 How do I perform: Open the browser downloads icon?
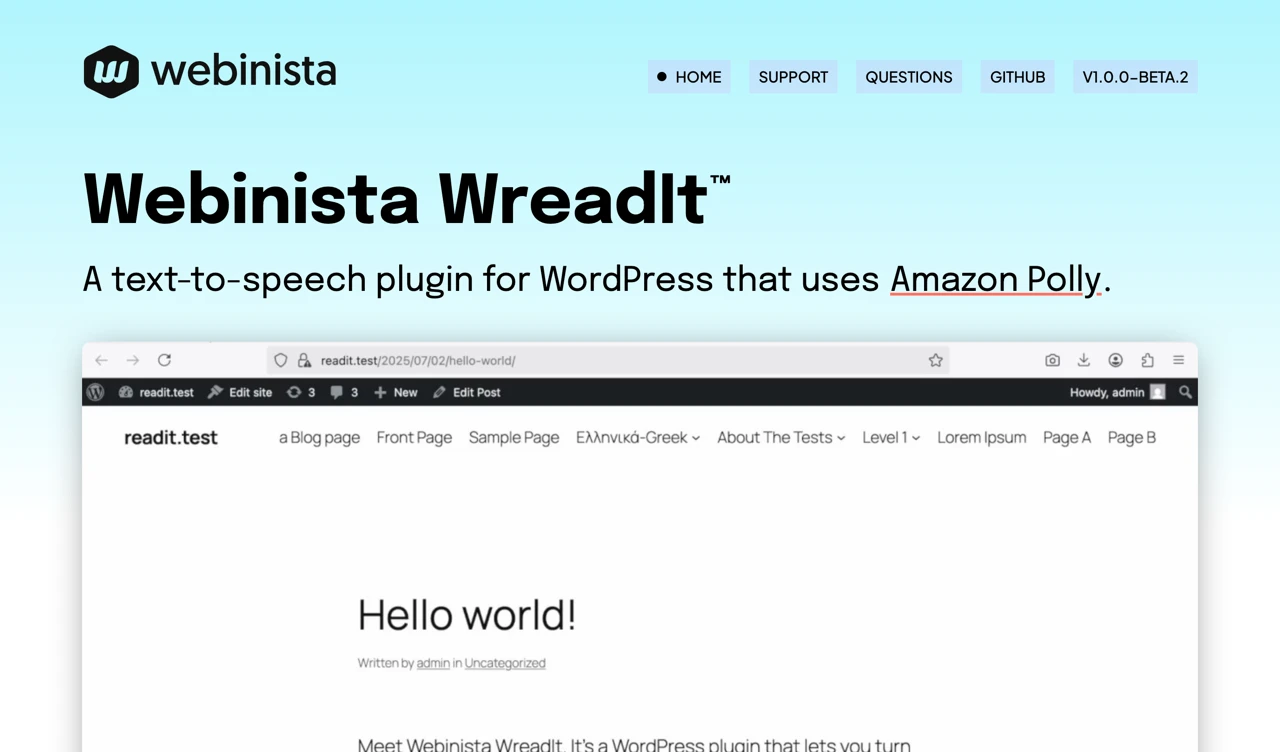(1083, 360)
